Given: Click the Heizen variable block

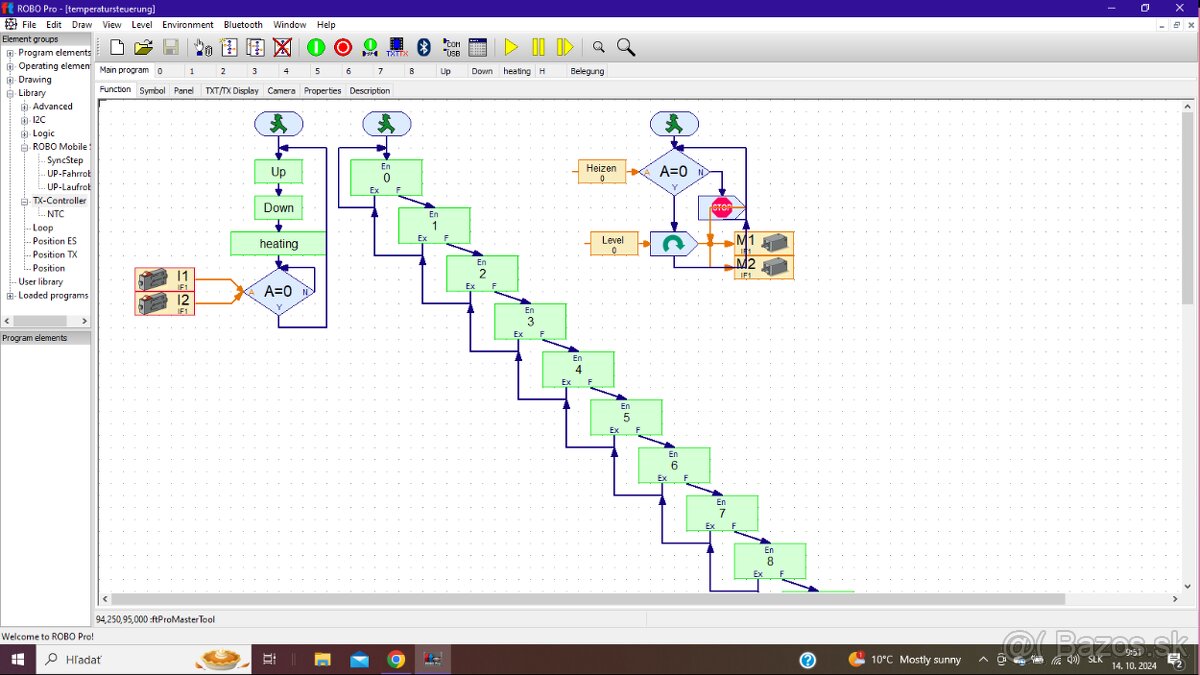Looking at the screenshot, I should click(x=602, y=172).
